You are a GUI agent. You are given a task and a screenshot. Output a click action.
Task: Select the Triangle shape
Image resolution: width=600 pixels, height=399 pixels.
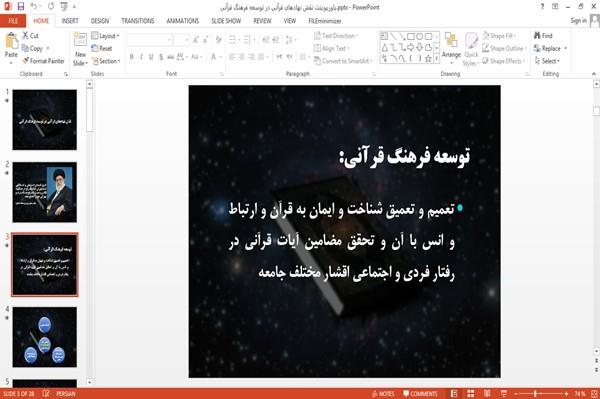(x=385, y=47)
